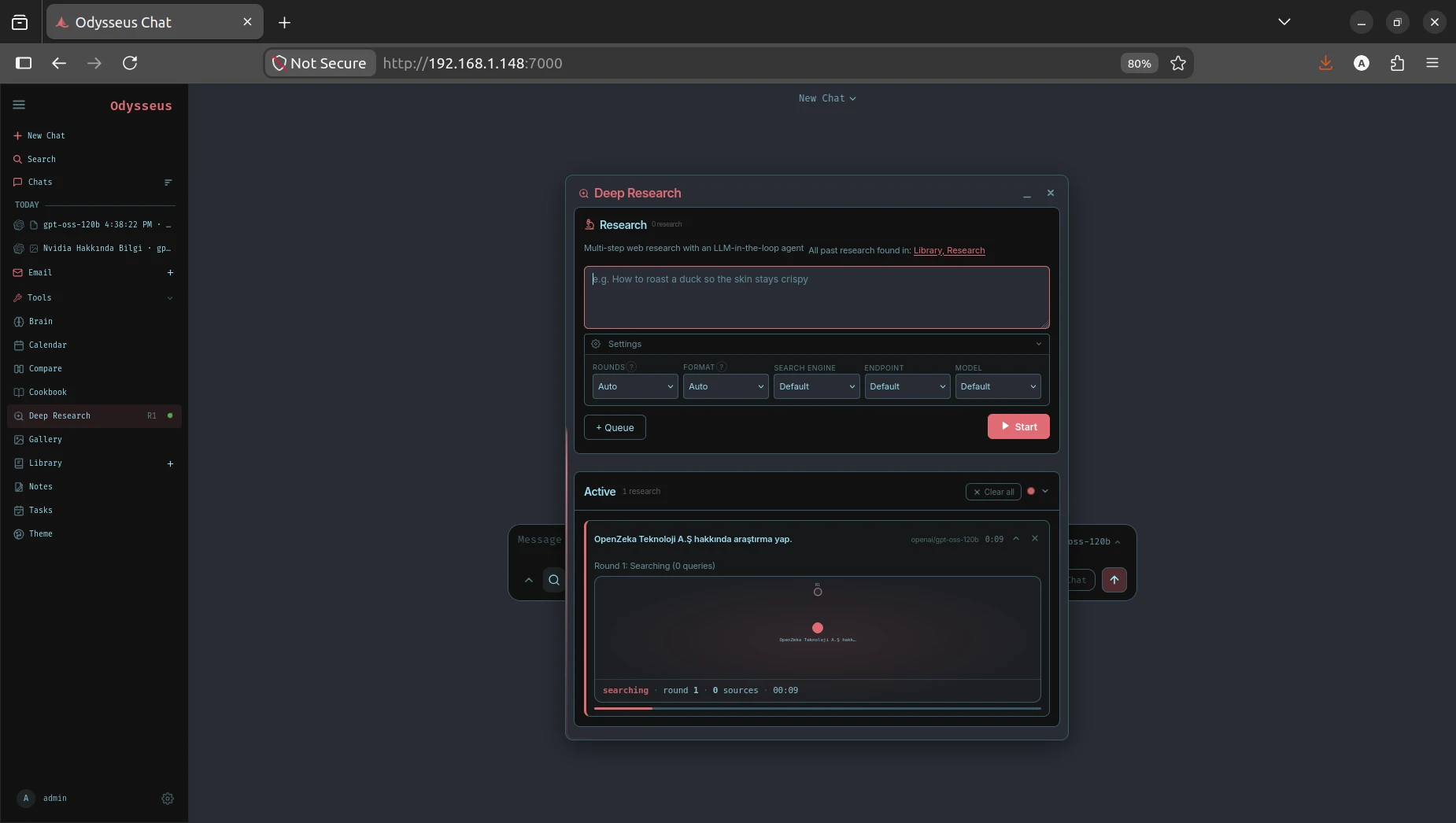Open Theme settings in the sidebar
Screen dimensions: 1456x823
[94, 533]
